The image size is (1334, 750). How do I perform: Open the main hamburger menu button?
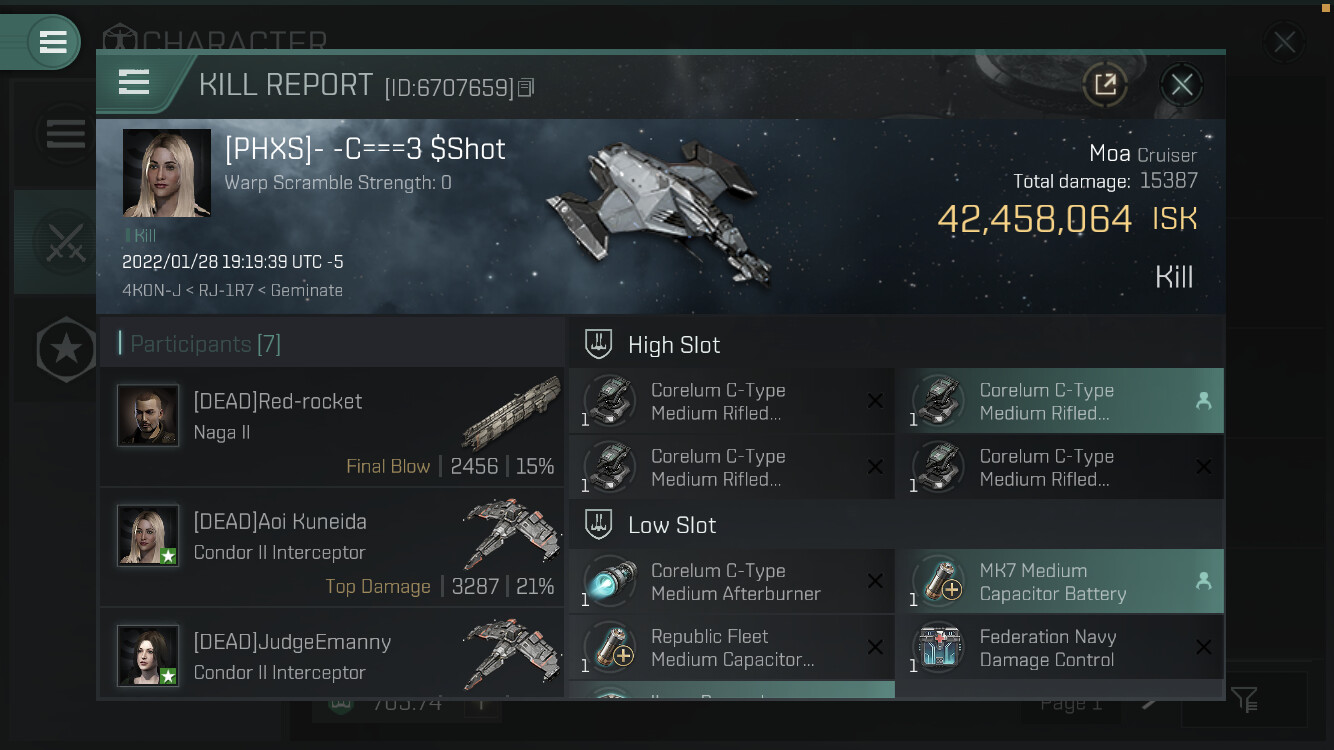point(52,42)
